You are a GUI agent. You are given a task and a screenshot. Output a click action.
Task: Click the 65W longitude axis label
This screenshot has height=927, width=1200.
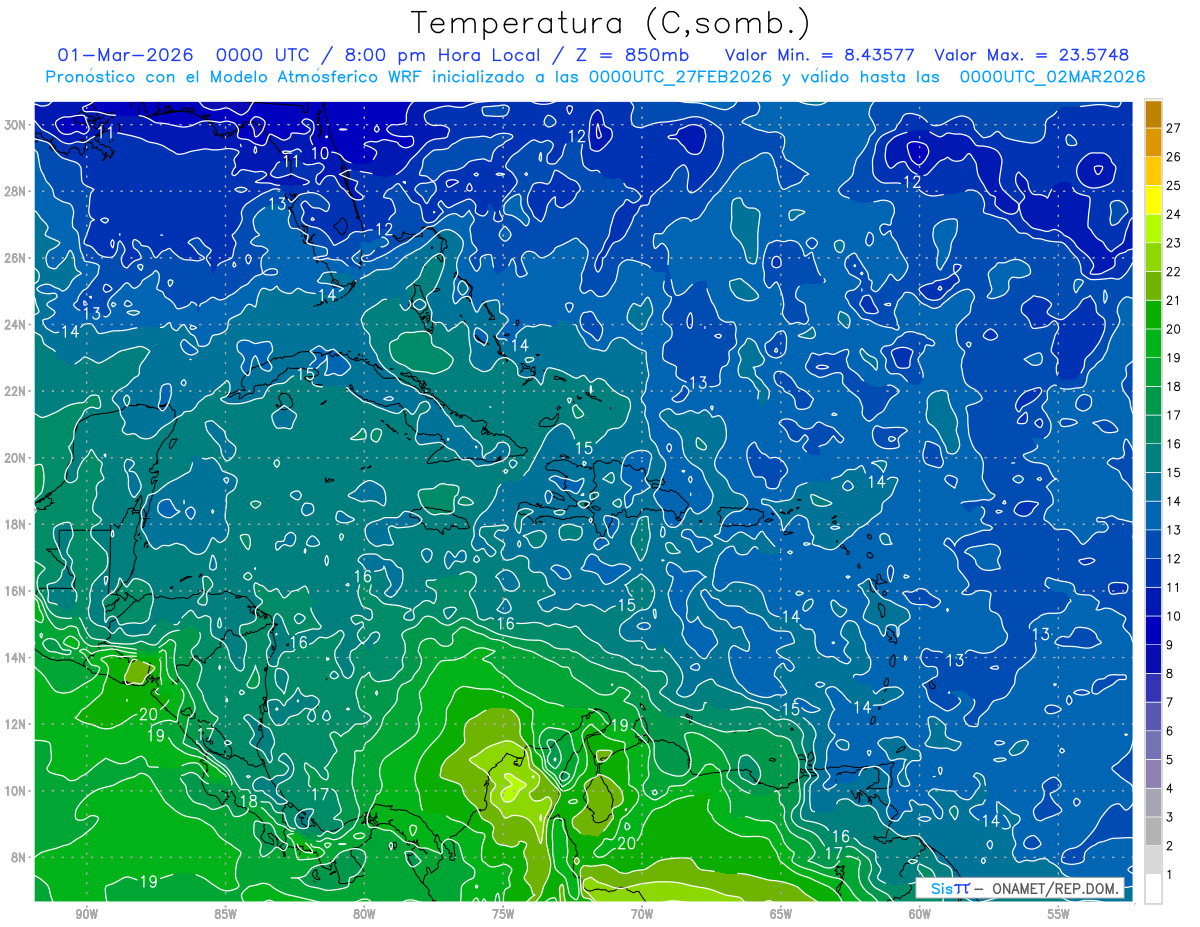[x=781, y=914]
